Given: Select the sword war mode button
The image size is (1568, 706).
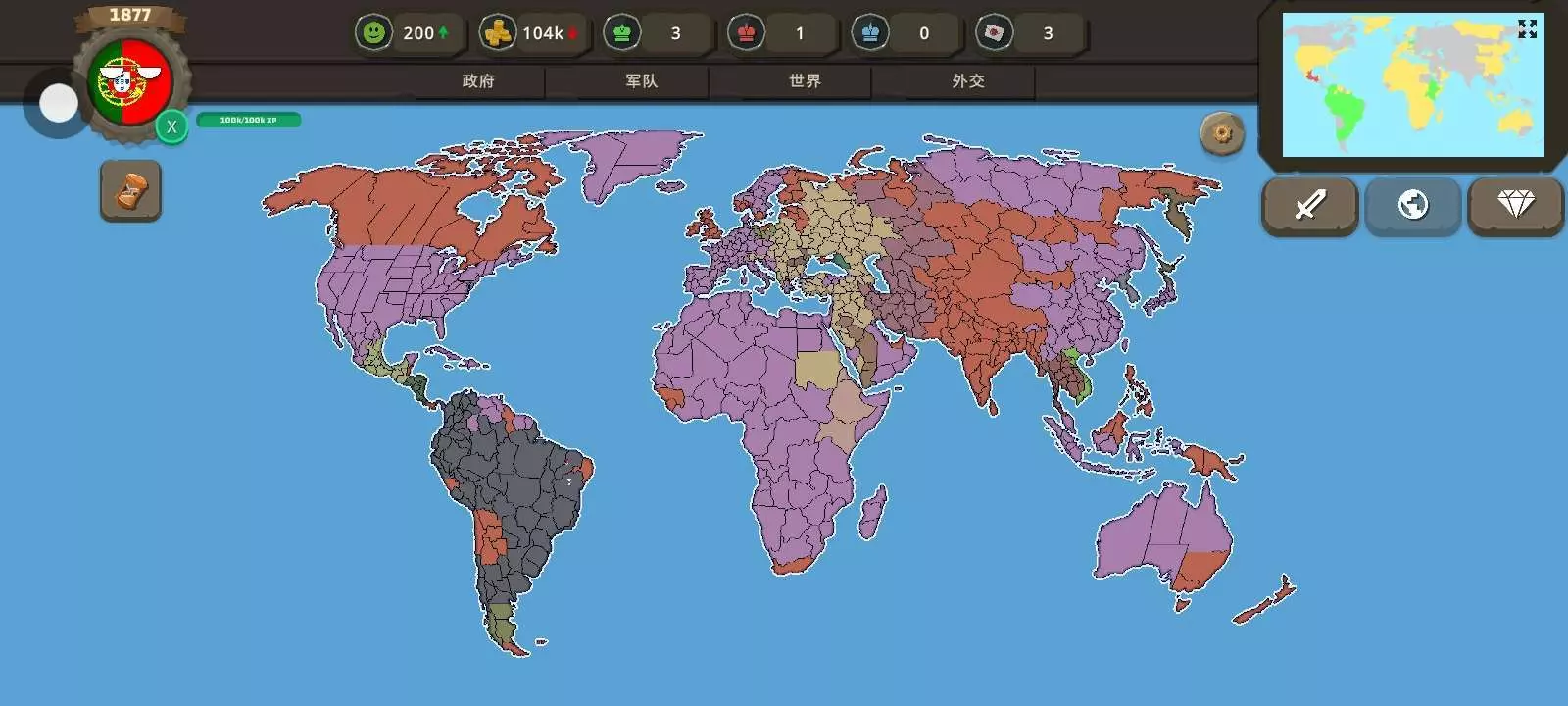Looking at the screenshot, I should click(x=1309, y=205).
